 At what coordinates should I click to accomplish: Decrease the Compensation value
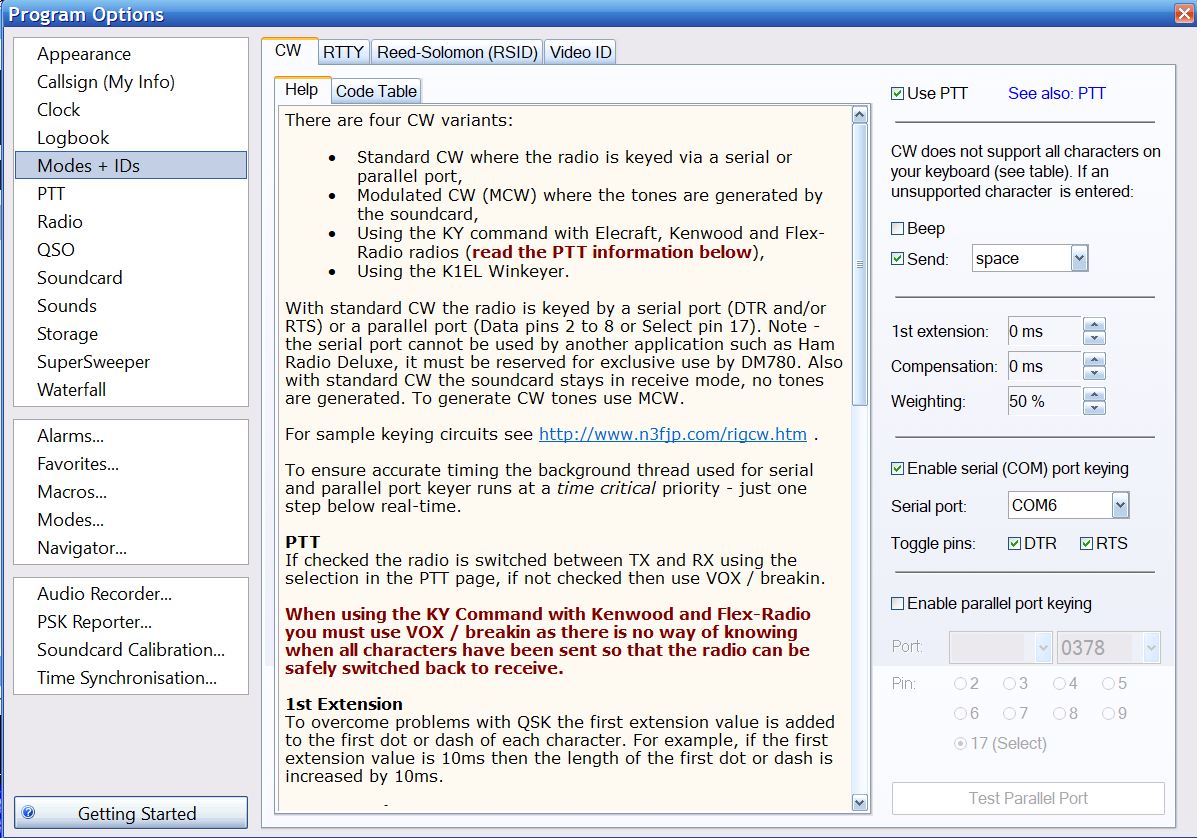pos(1095,373)
